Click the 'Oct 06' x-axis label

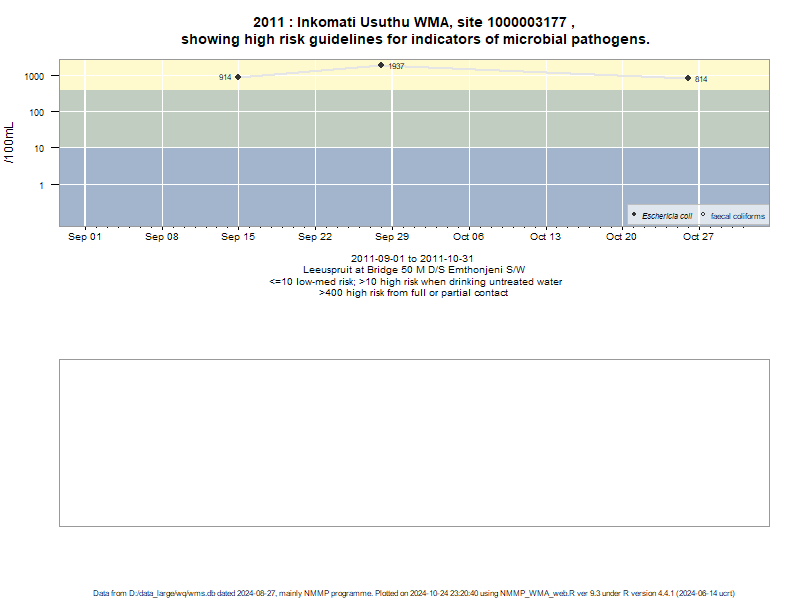coord(468,237)
